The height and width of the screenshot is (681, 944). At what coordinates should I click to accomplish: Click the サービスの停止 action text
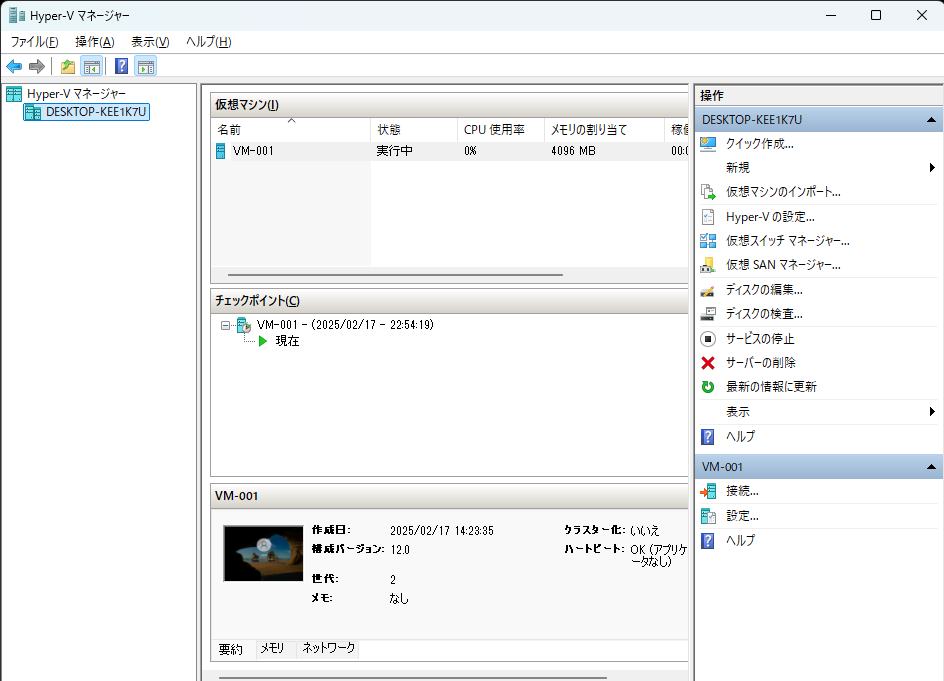(x=760, y=339)
